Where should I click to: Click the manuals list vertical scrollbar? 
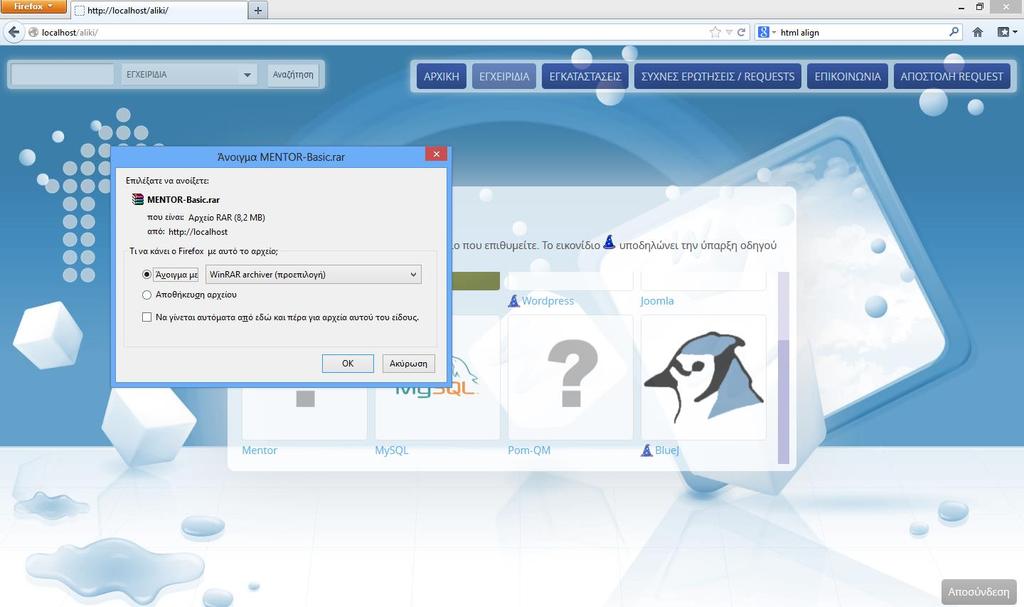click(783, 368)
